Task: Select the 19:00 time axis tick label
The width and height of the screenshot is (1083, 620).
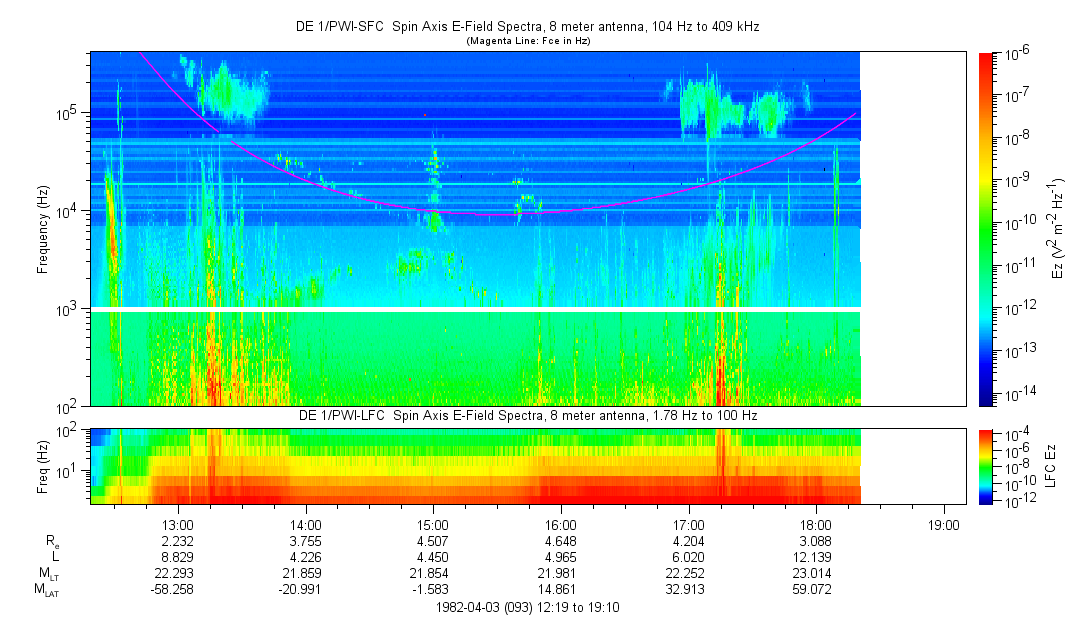Action: click(x=943, y=524)
